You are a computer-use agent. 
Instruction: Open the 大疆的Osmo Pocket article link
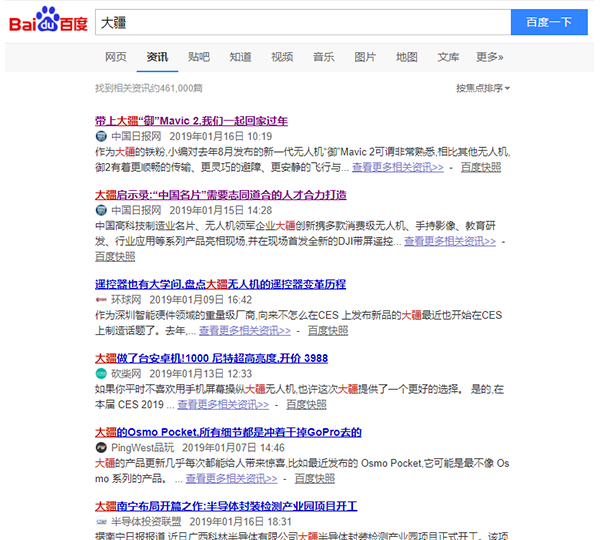[x=228, y=432]
